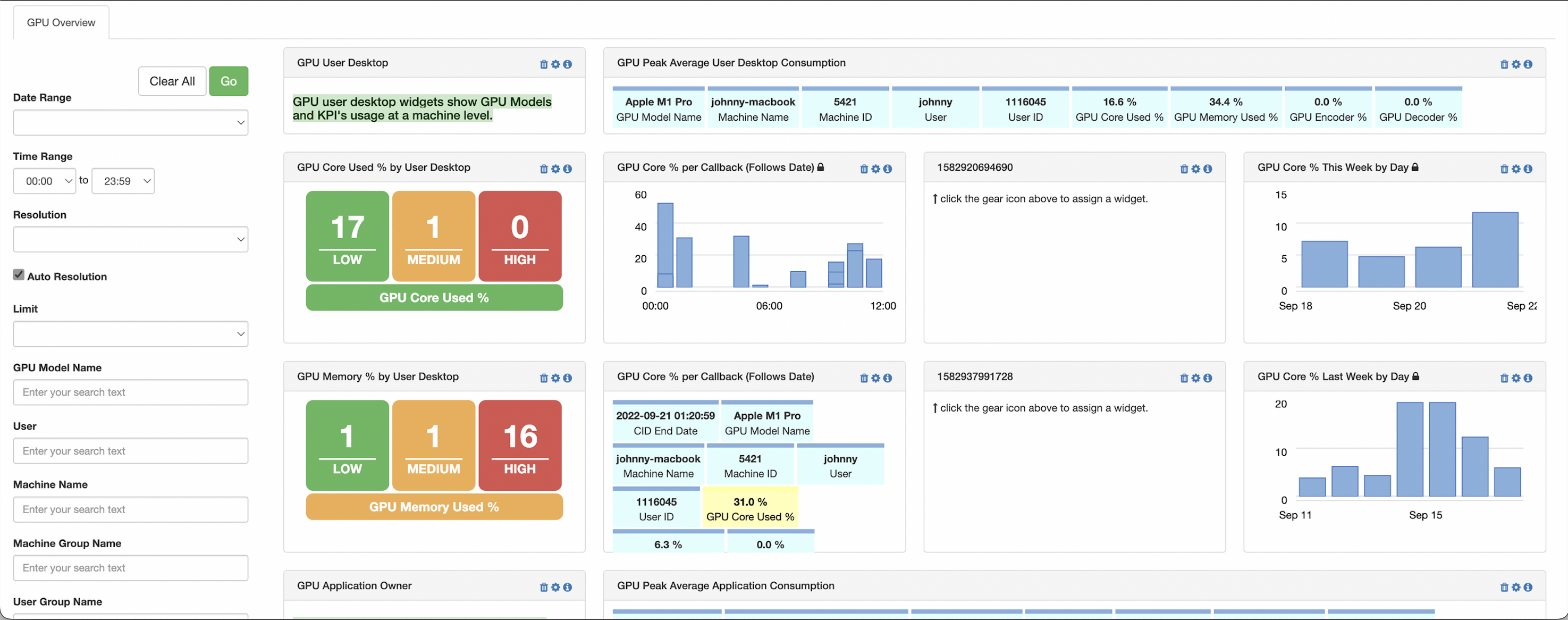1568x620 pixels.
Task: Expand the Limit dropdown
Action: (x=130, y=334)
